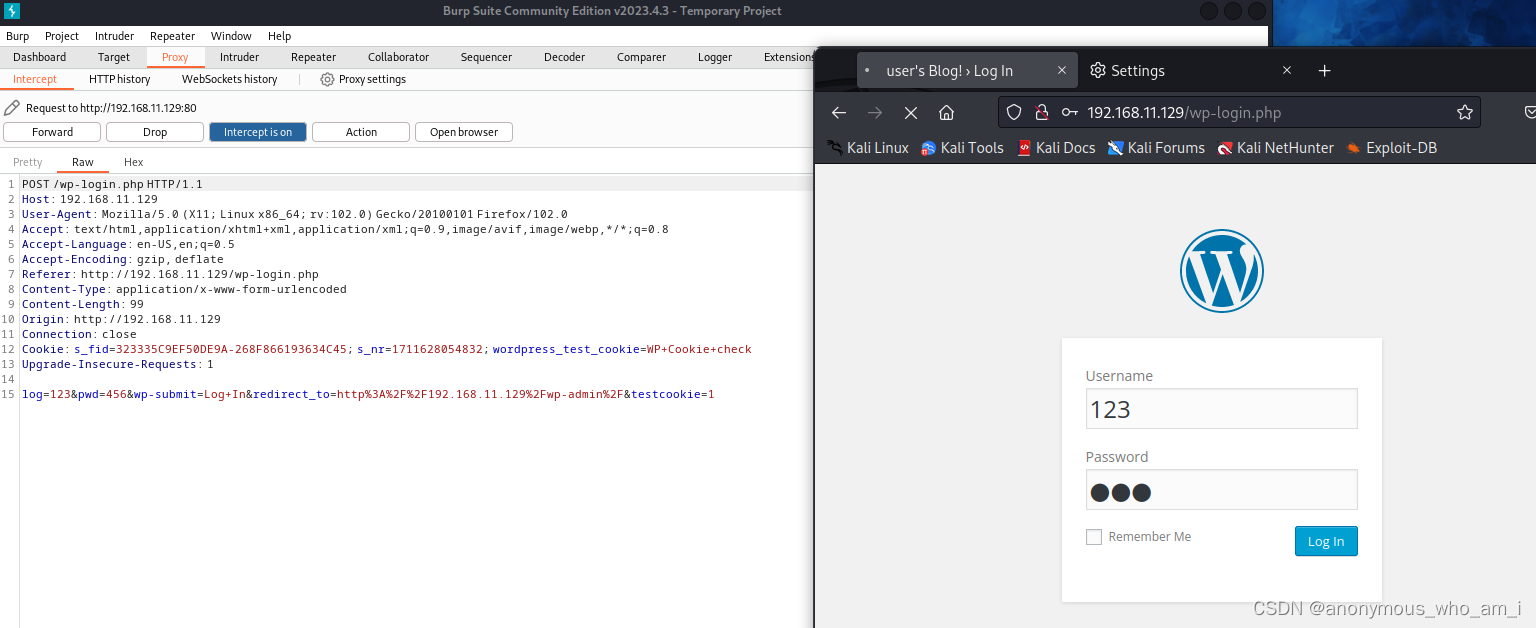1536x628 pixels.
Task: Click the insecure connection padlock icon
Action: [1041, 113]
